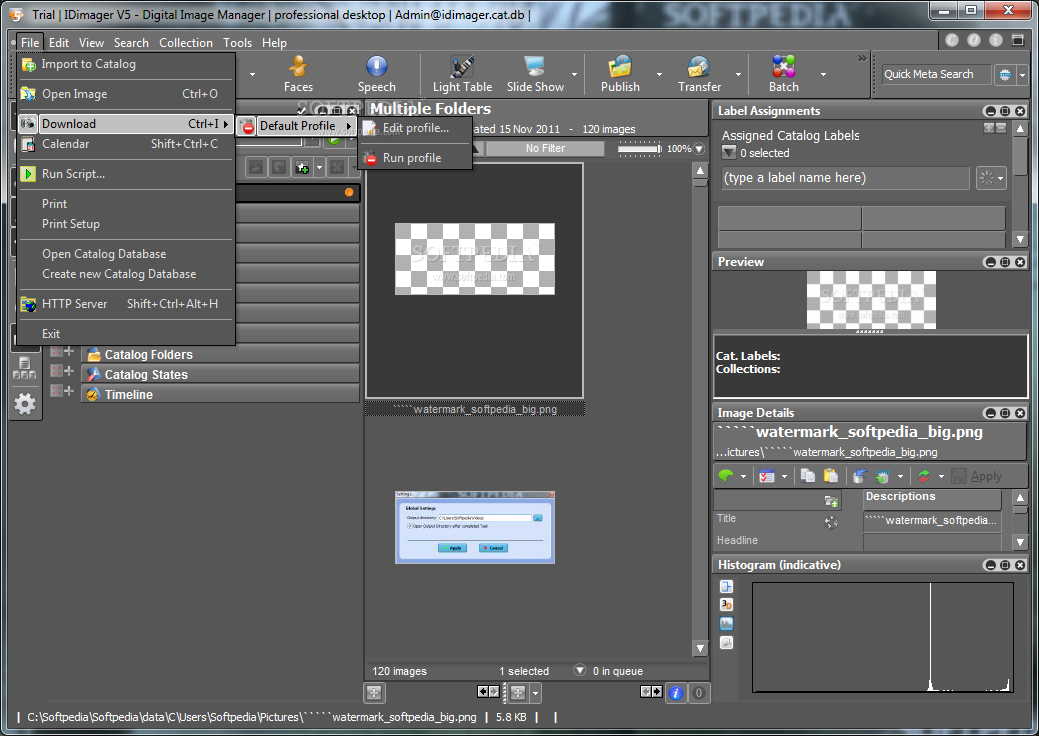Open the dropdown arrow next to Publish

pos(659,74)
